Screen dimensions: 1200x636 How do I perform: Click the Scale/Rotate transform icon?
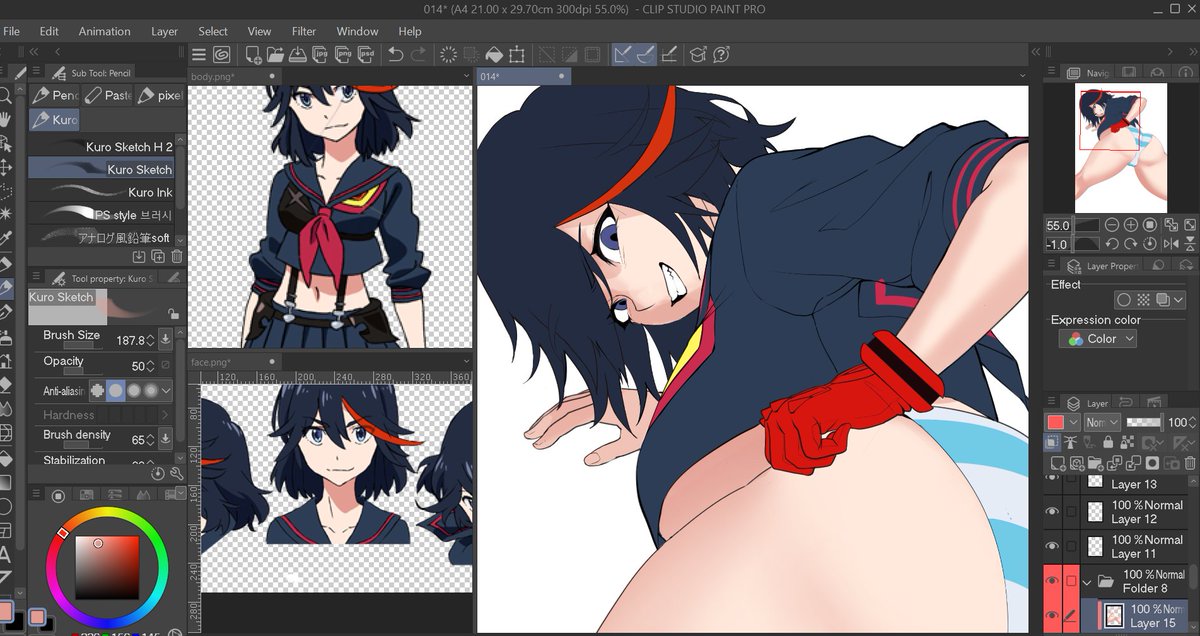(x=517, y=54)
